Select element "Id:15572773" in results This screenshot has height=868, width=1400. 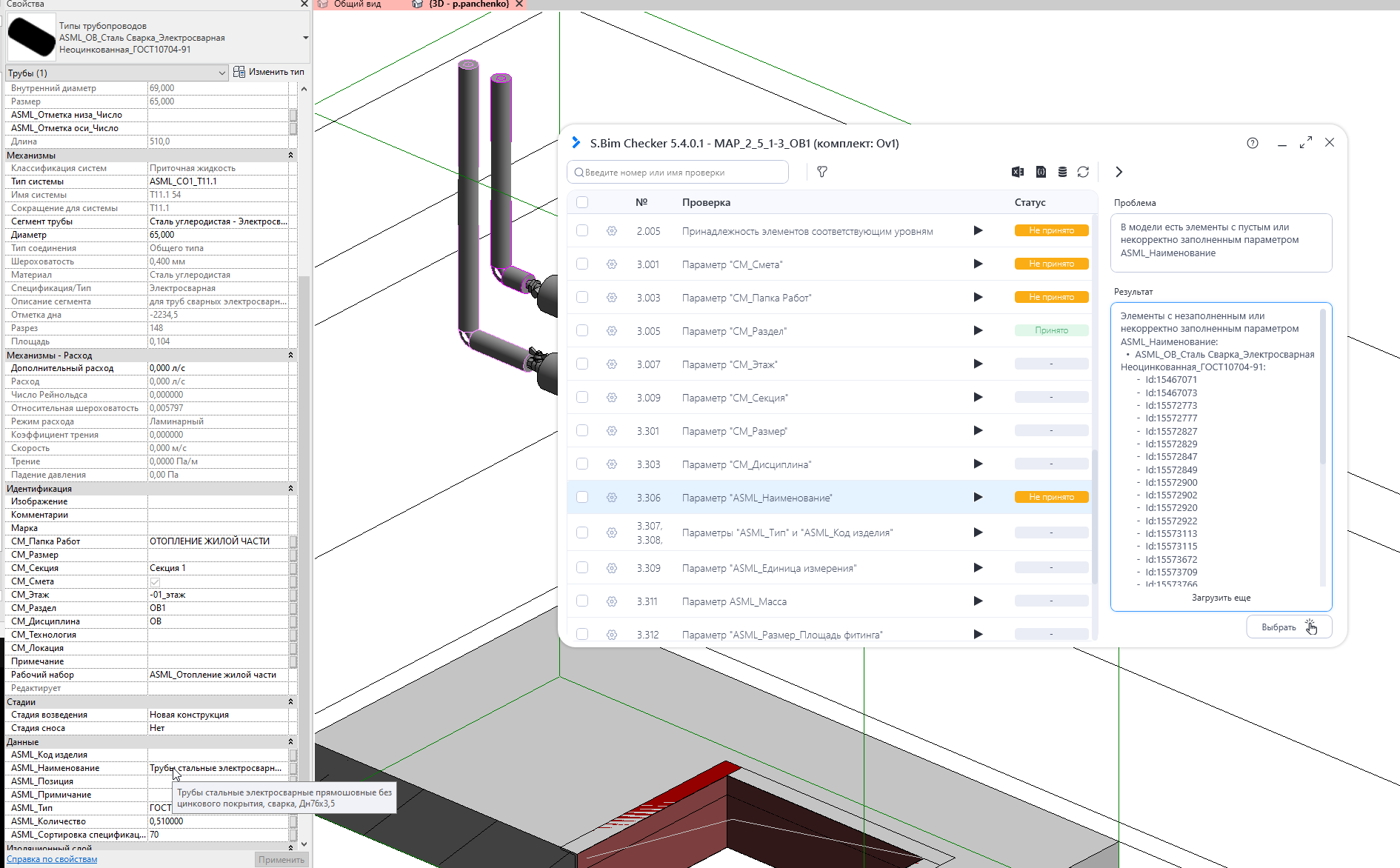[1171, 405]
